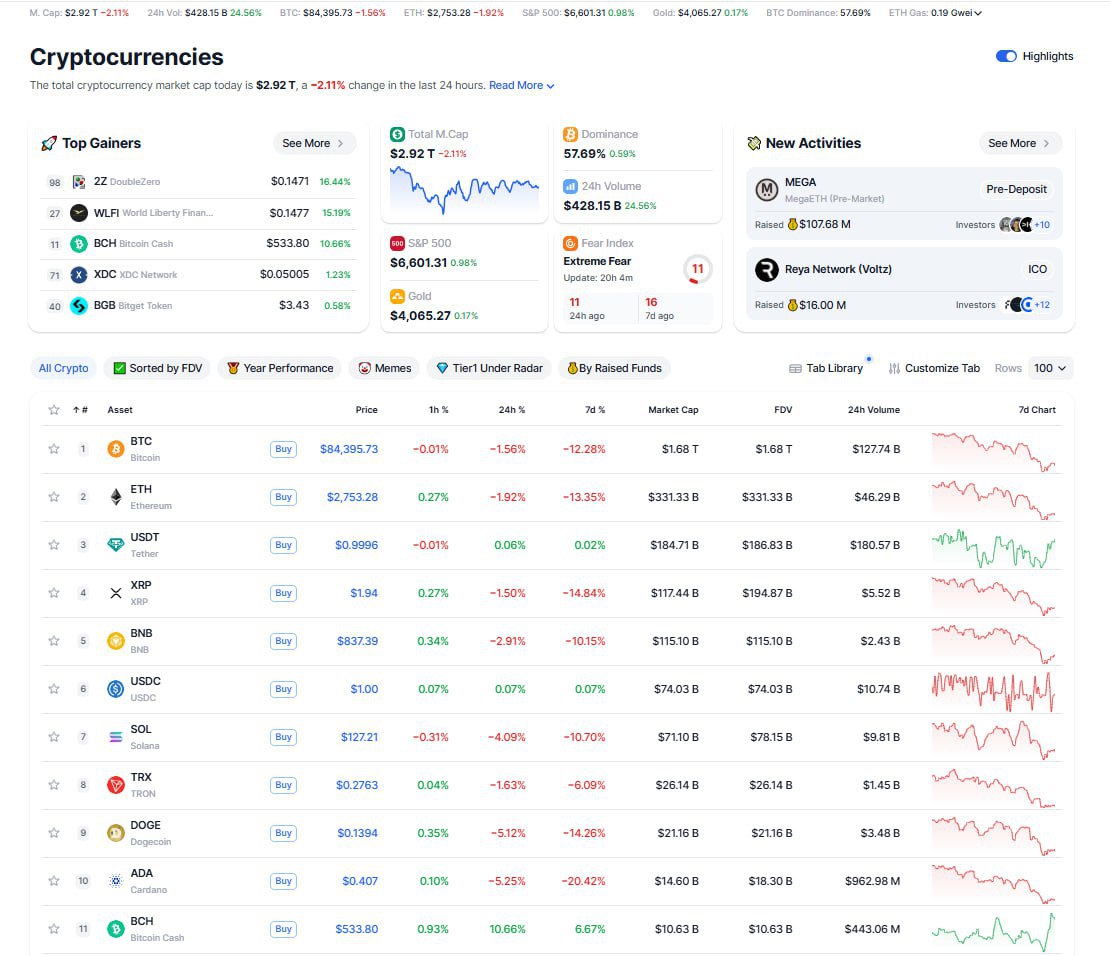Open Customize Tab settings
Viewport: 1110px width, 956px height.
click(x=934, y=368)
